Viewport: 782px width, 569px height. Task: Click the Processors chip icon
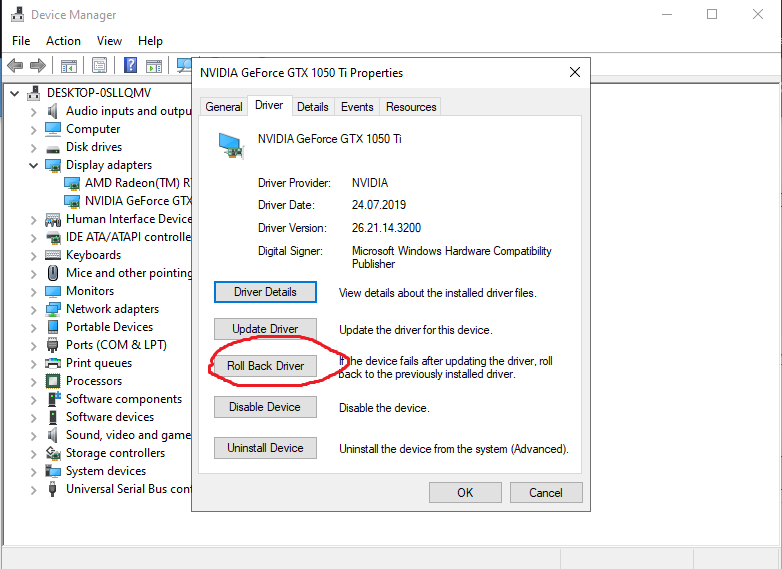coord(53,381)
